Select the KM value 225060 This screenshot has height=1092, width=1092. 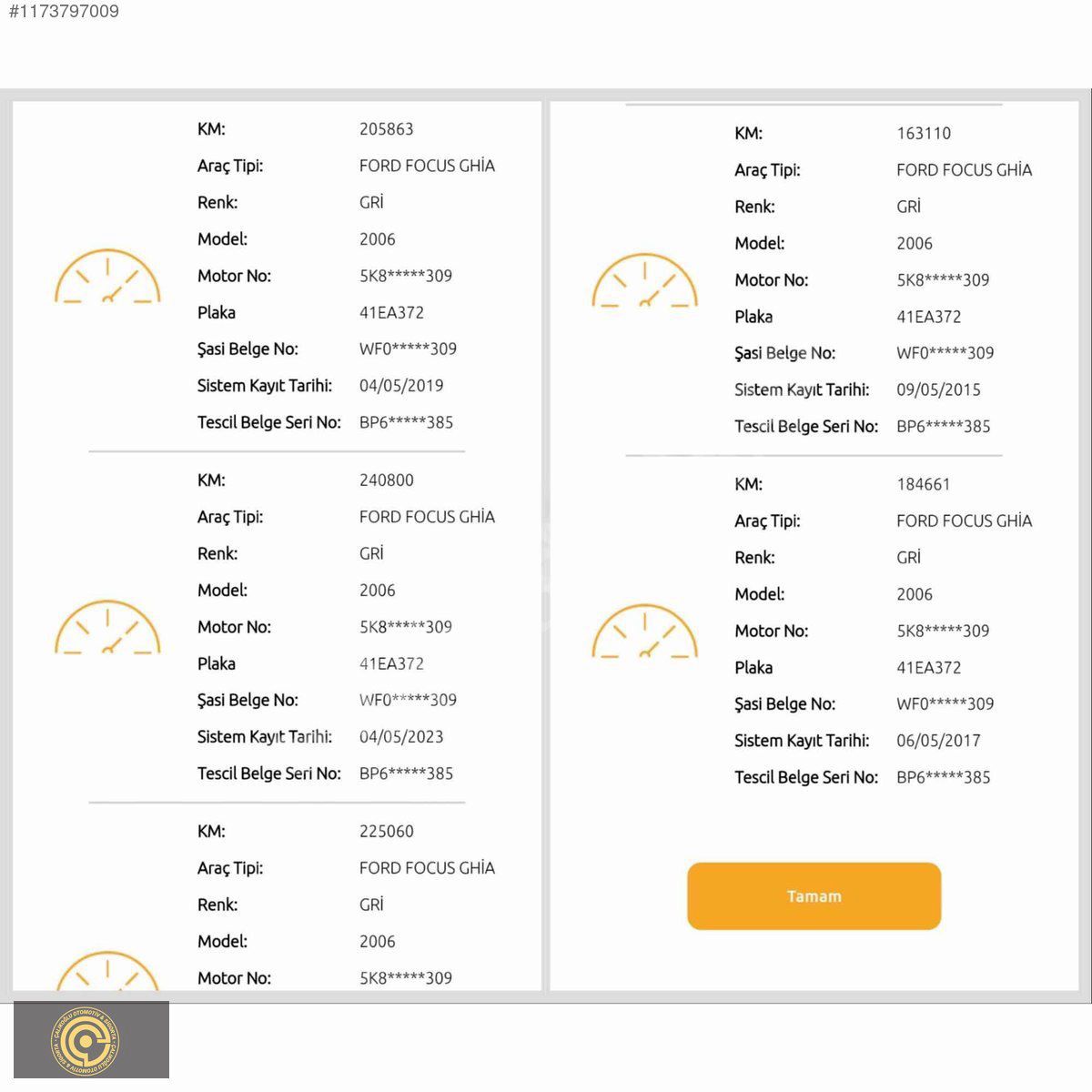pyautogui.click(x=386, y=832)
